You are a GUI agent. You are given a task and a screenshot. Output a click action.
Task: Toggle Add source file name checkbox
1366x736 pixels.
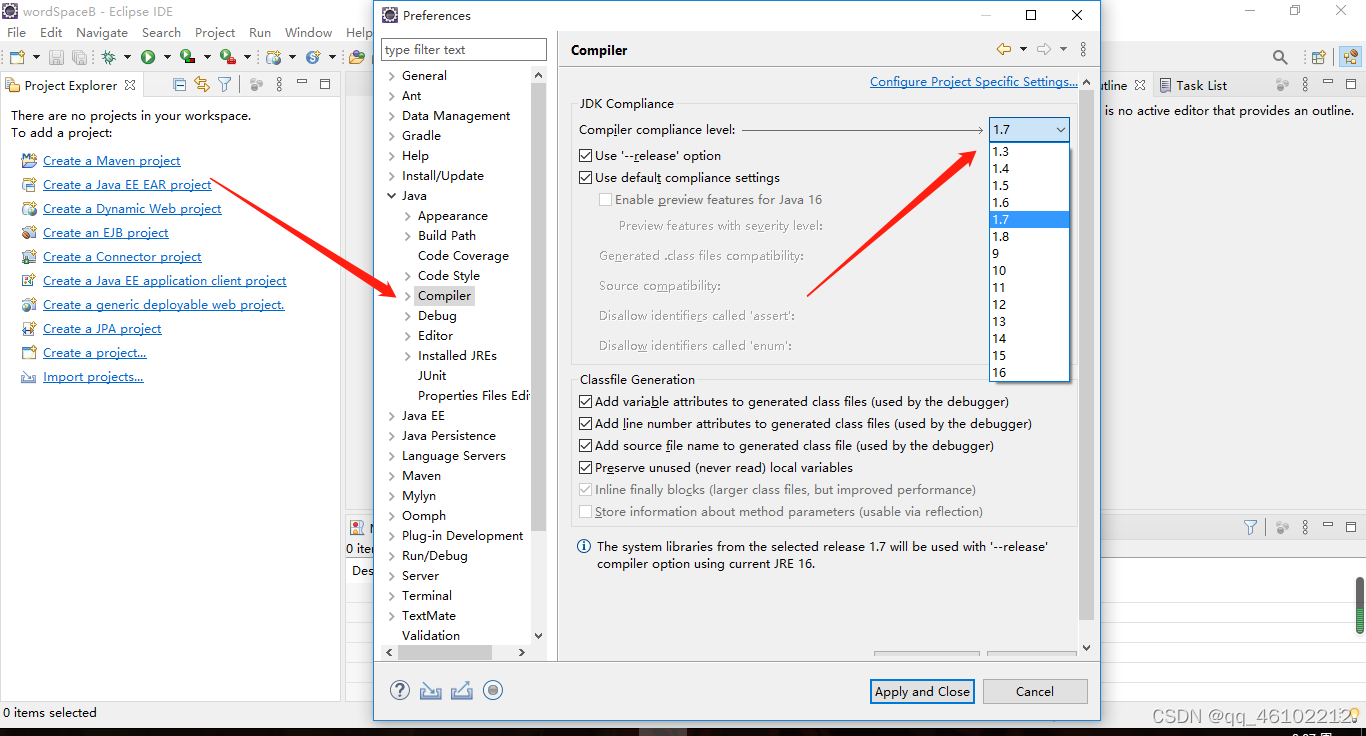[x=586, y=446]
